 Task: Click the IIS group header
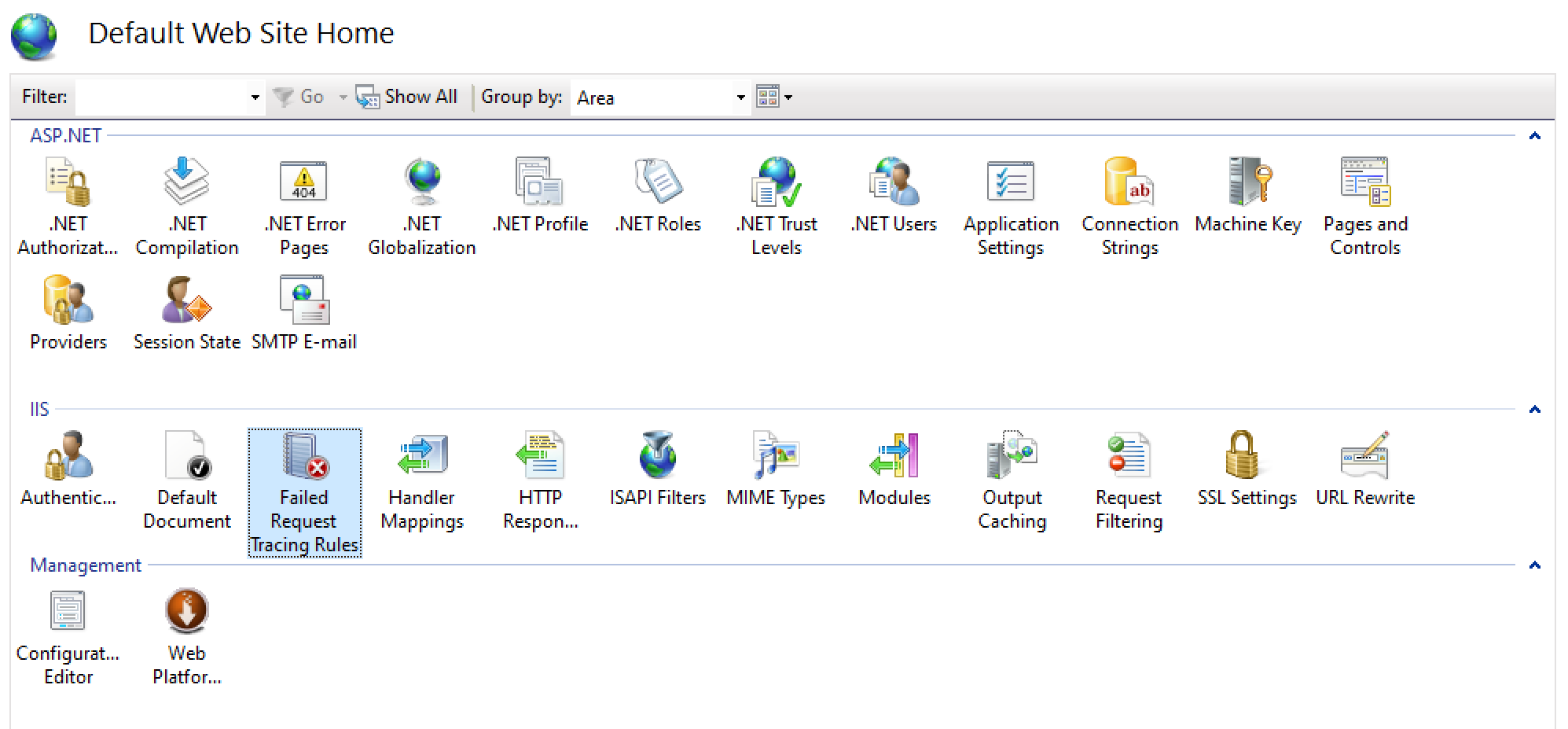[x=39, y=410]
